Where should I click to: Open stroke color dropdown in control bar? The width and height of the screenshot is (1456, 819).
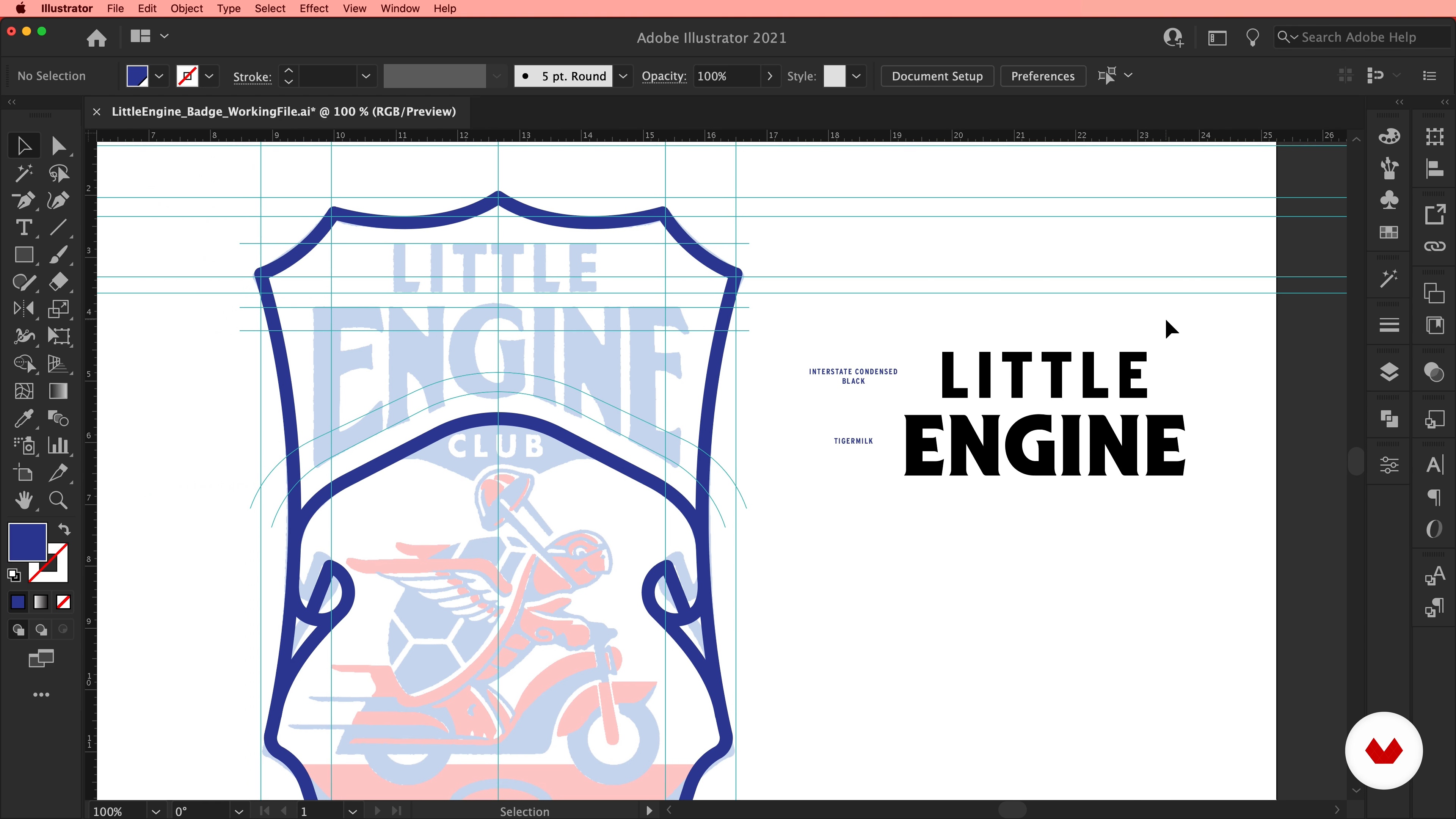(x=209, y=76)
